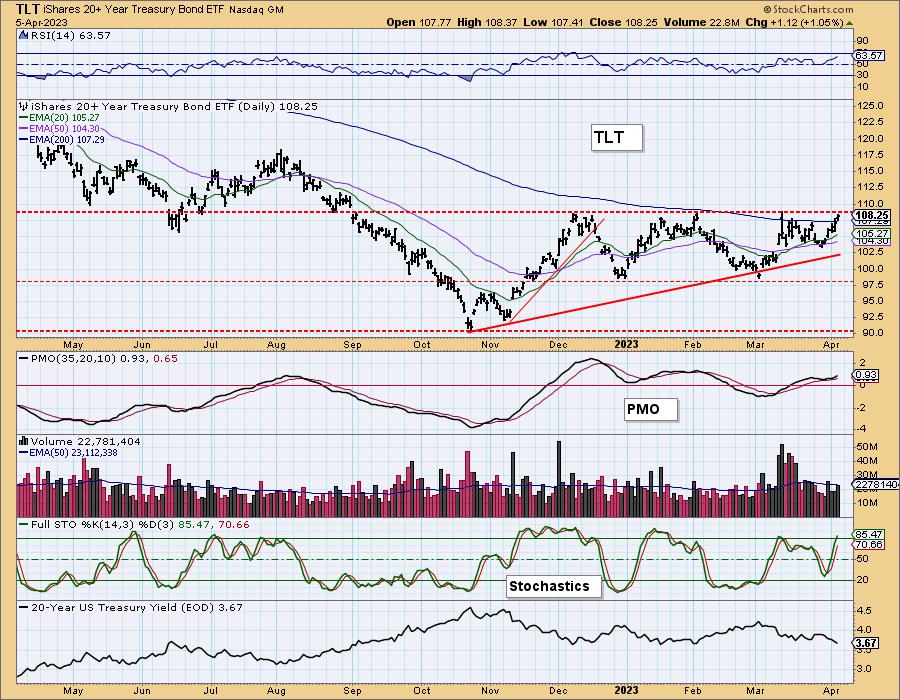Click the 85.47 stochastic value tag

870,535
